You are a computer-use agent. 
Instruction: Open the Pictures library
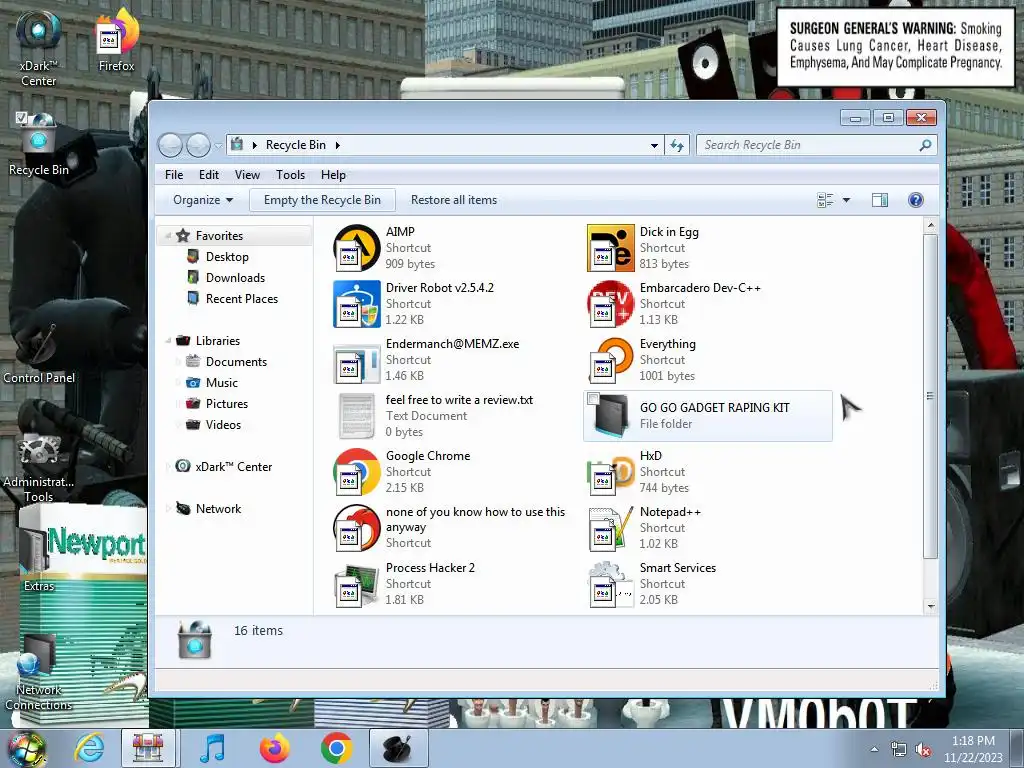(227, 404)
